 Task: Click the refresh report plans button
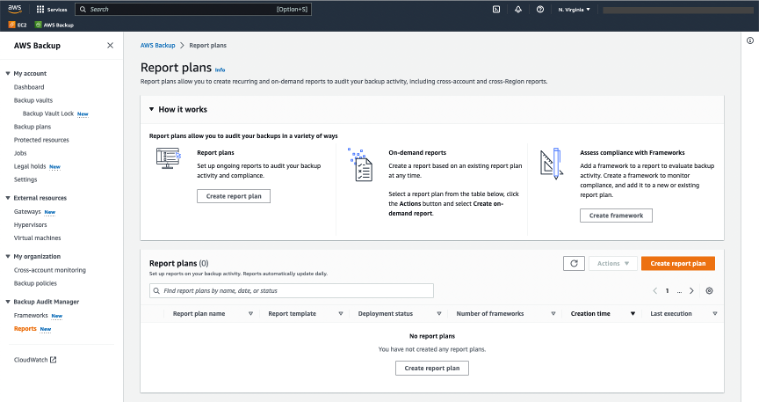[574, 263]
